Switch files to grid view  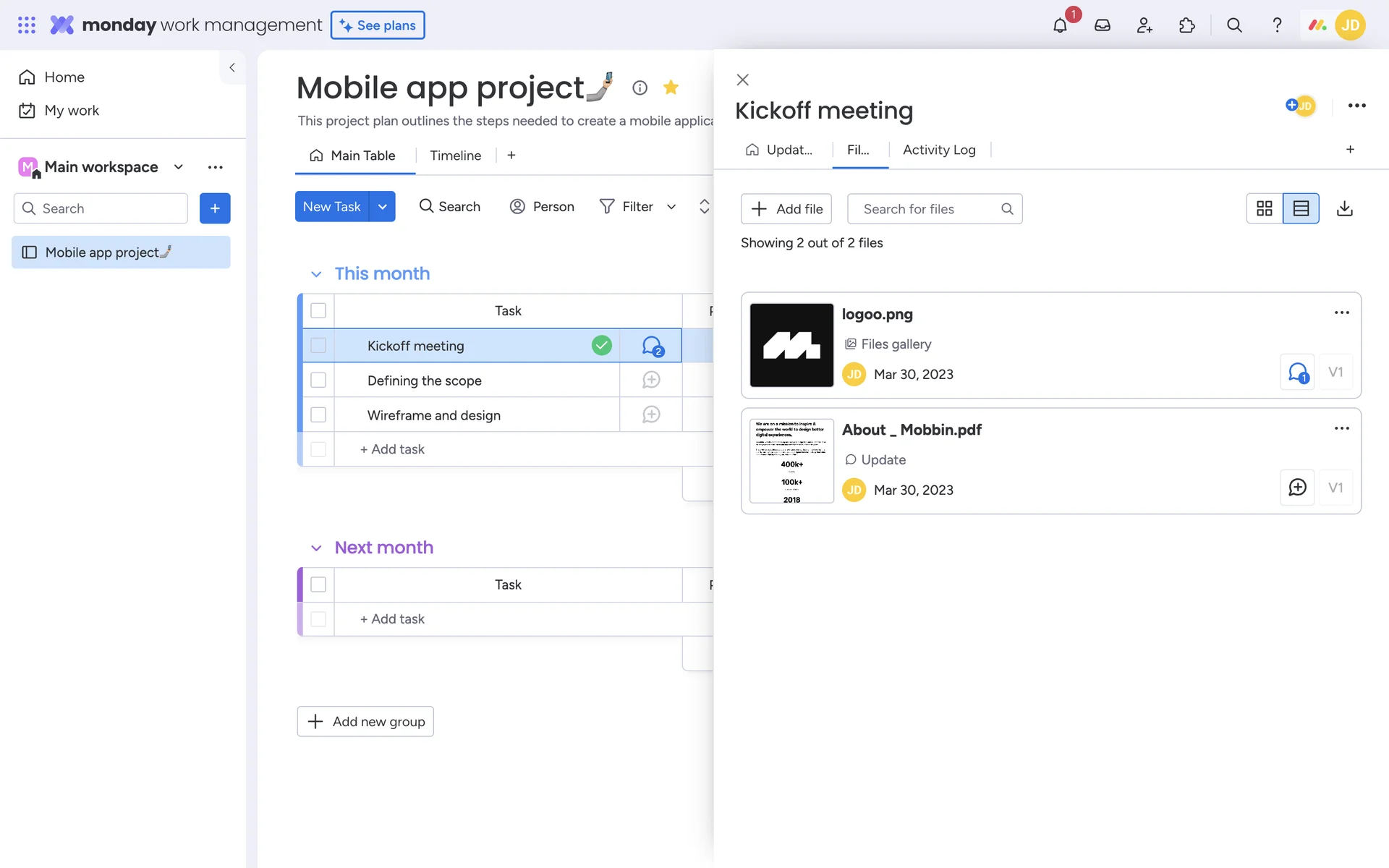pos(1265,208)
